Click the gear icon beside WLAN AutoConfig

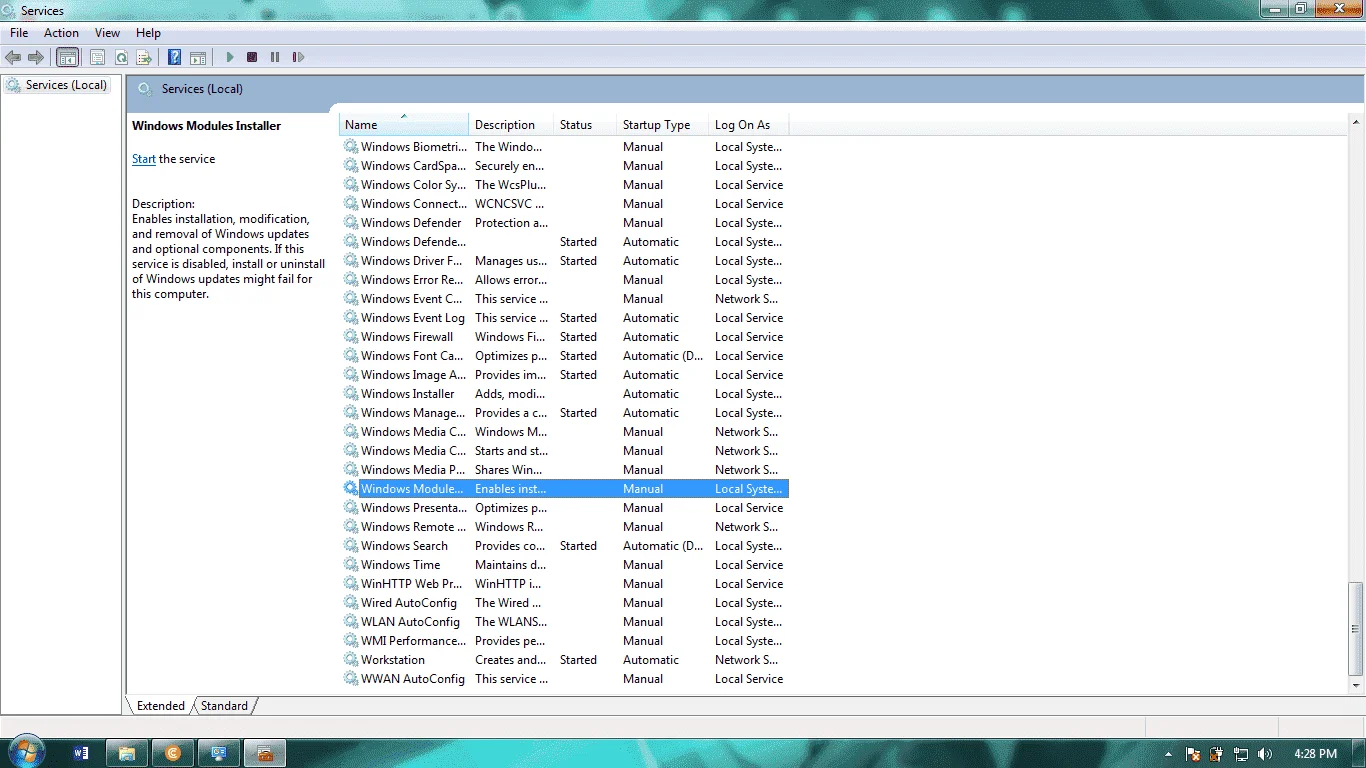351,622
